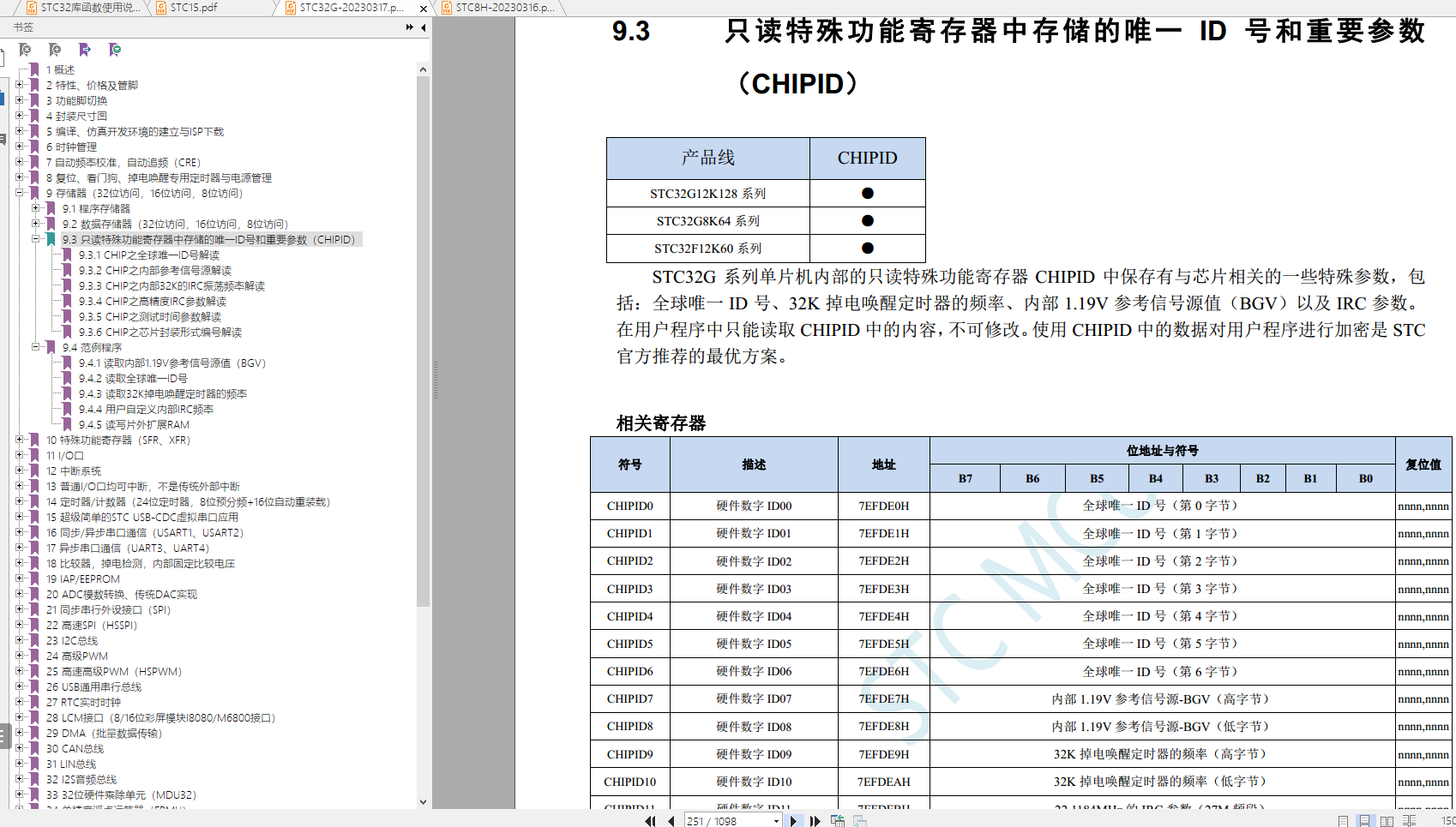Click bookmark icon beside 9.3.1 entry

pyautogui.click(x=67, y=255)
